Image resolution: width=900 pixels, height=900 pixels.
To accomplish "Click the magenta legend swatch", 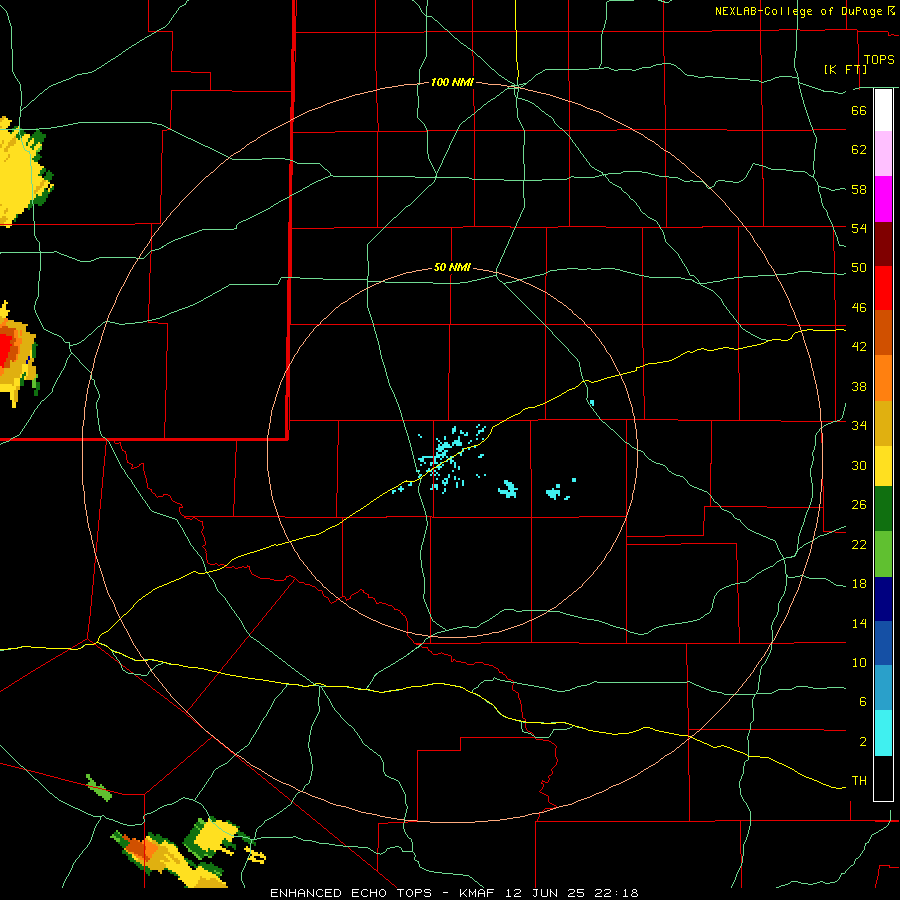I will [x=883, y=199].
